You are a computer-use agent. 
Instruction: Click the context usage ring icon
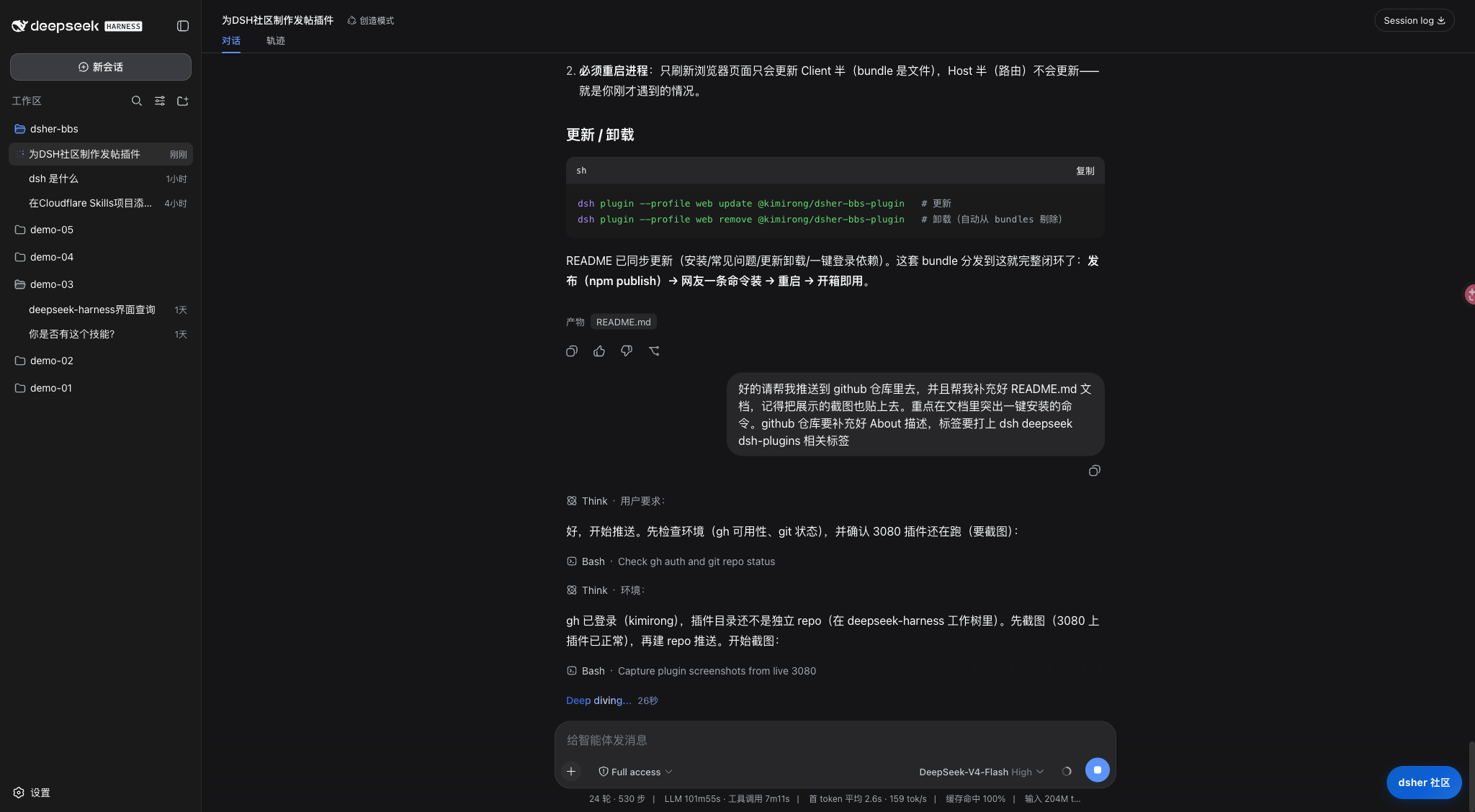(x=1067, y=772)
